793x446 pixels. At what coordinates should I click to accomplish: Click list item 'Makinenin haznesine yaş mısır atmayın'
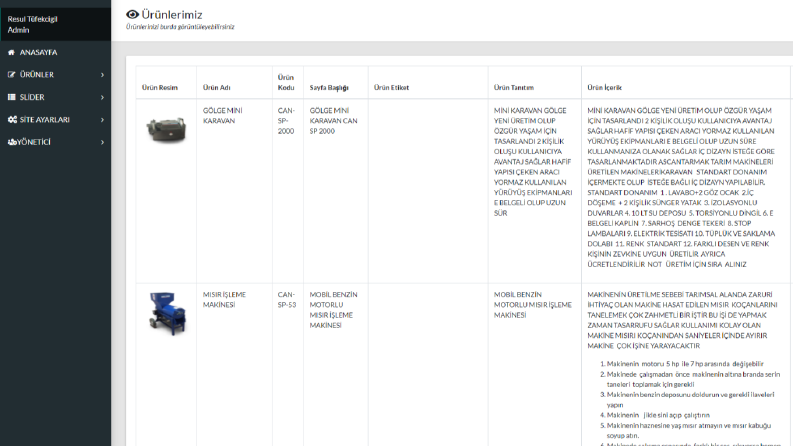[689, 430]
